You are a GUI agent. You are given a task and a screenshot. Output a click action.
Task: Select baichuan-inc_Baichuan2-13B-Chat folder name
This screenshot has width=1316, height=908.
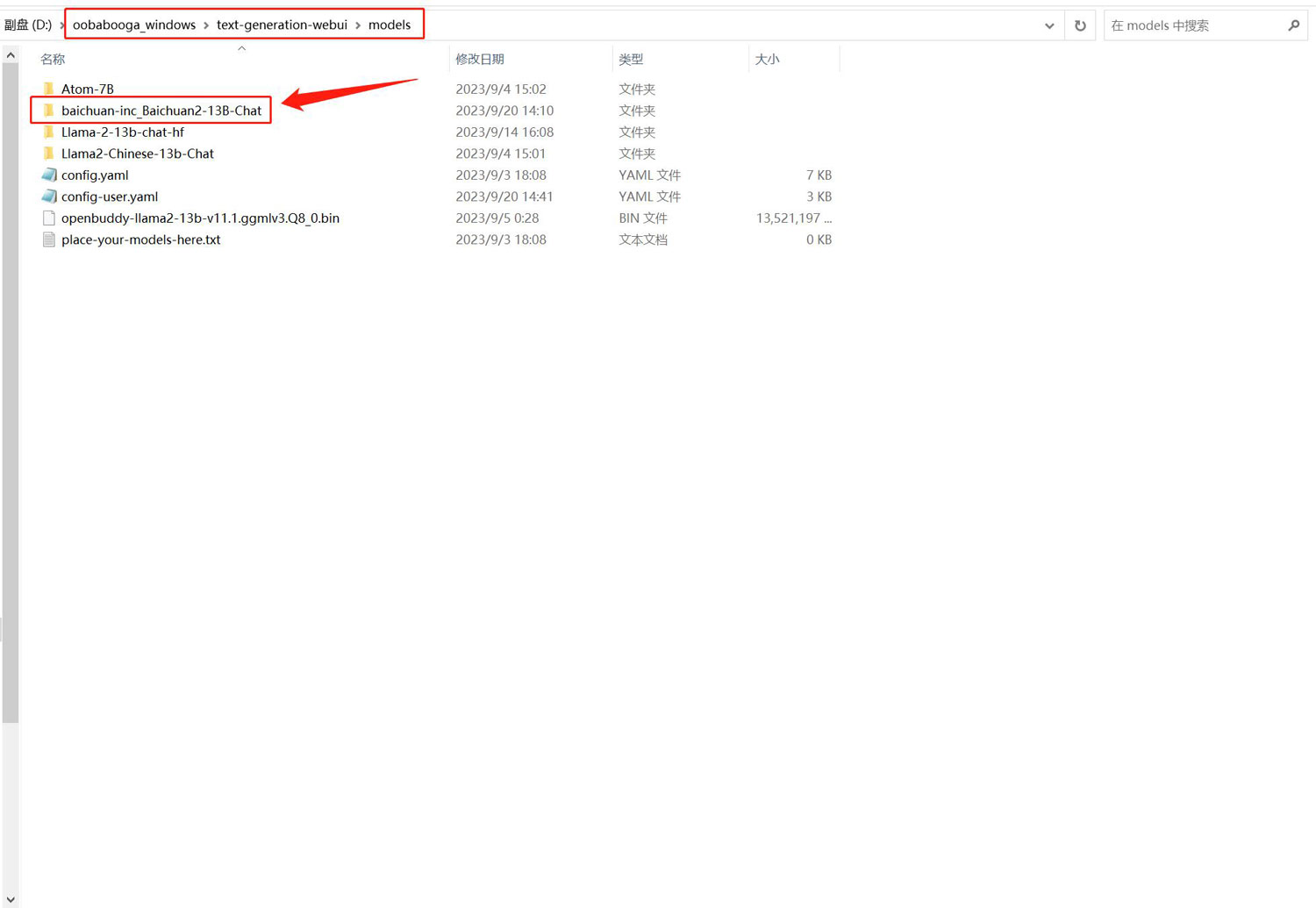(161, 111)
